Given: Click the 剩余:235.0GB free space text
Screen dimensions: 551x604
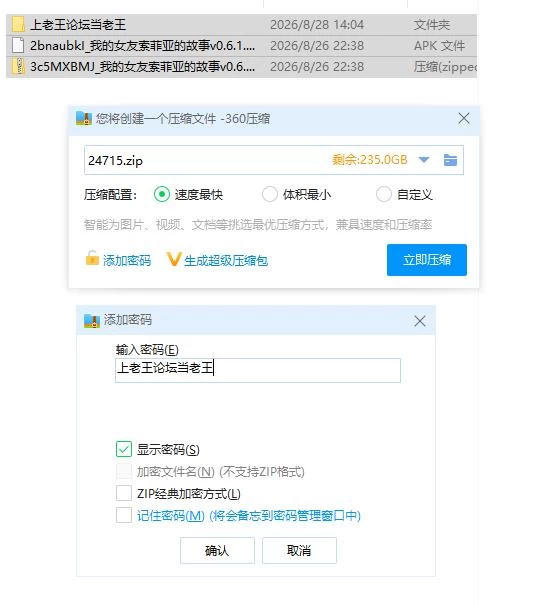Looking at the screenshot, I should pos(370,159).
